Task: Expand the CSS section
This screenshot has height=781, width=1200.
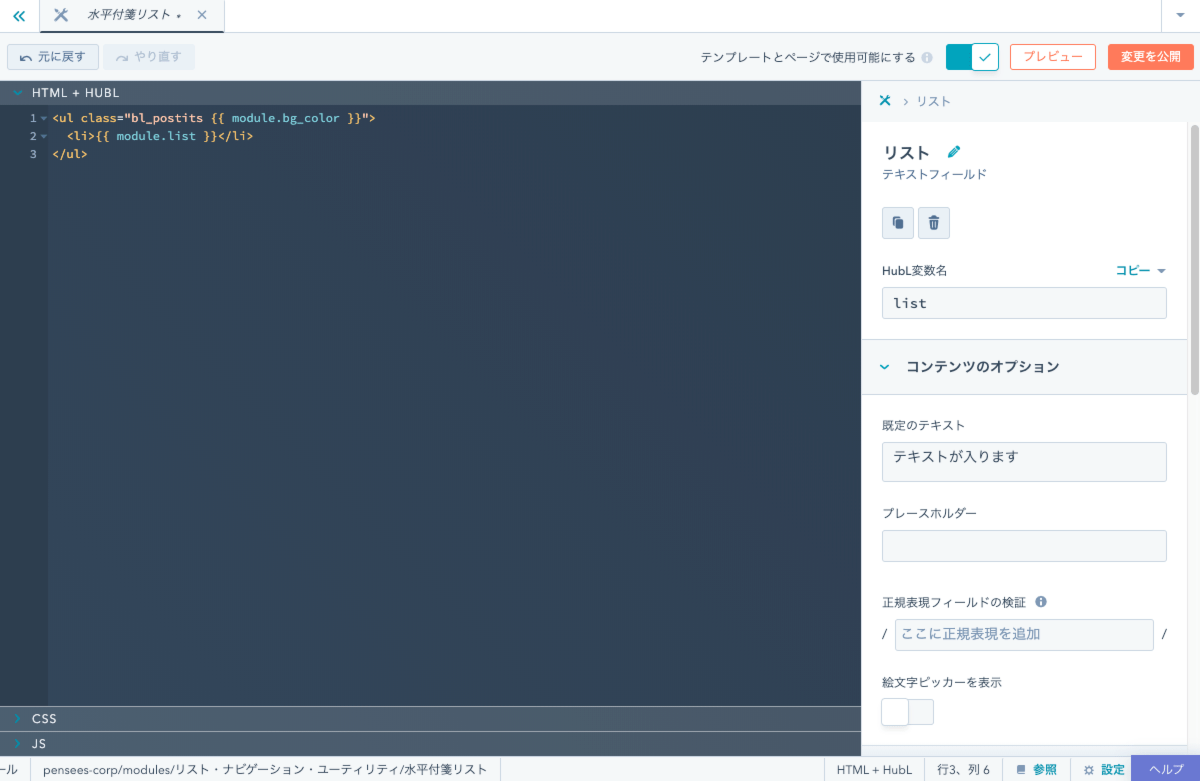Action: (x=44, y=719)
